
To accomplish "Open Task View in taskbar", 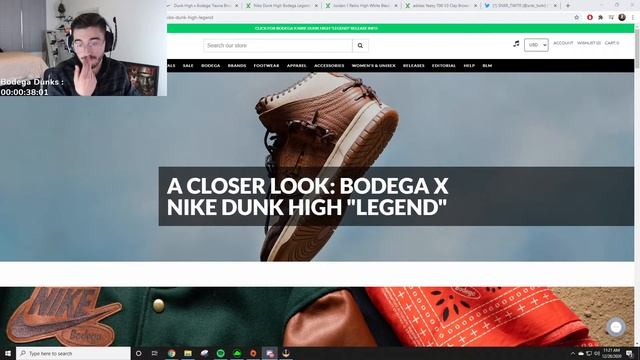I will point(155,353).
